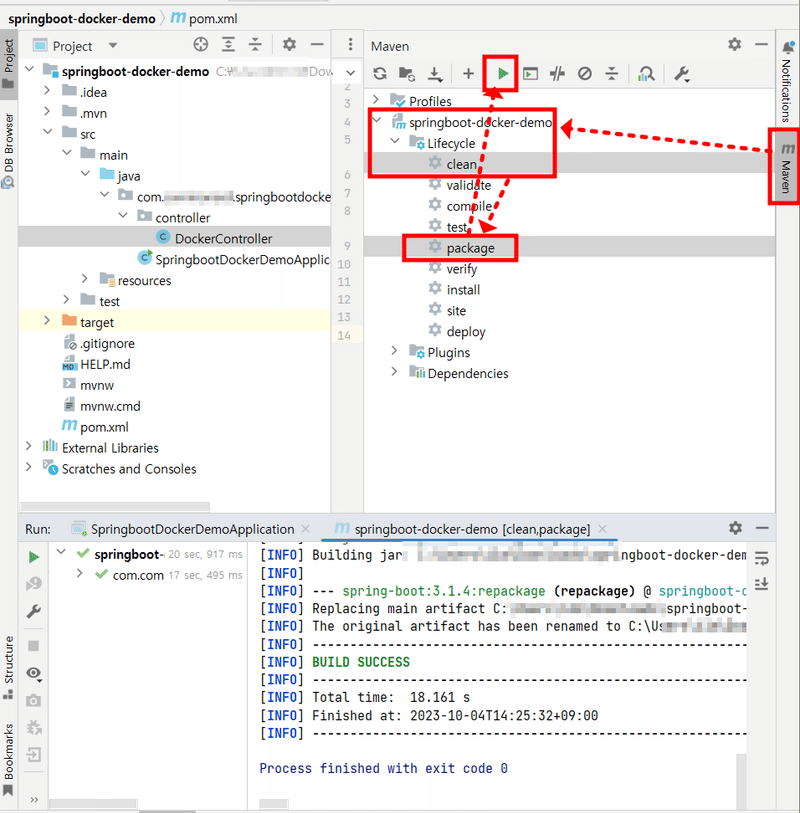This screenshot has height=813, width=800.
Task: Toggle Run panel eye view options
Action: tap(34, 674)
